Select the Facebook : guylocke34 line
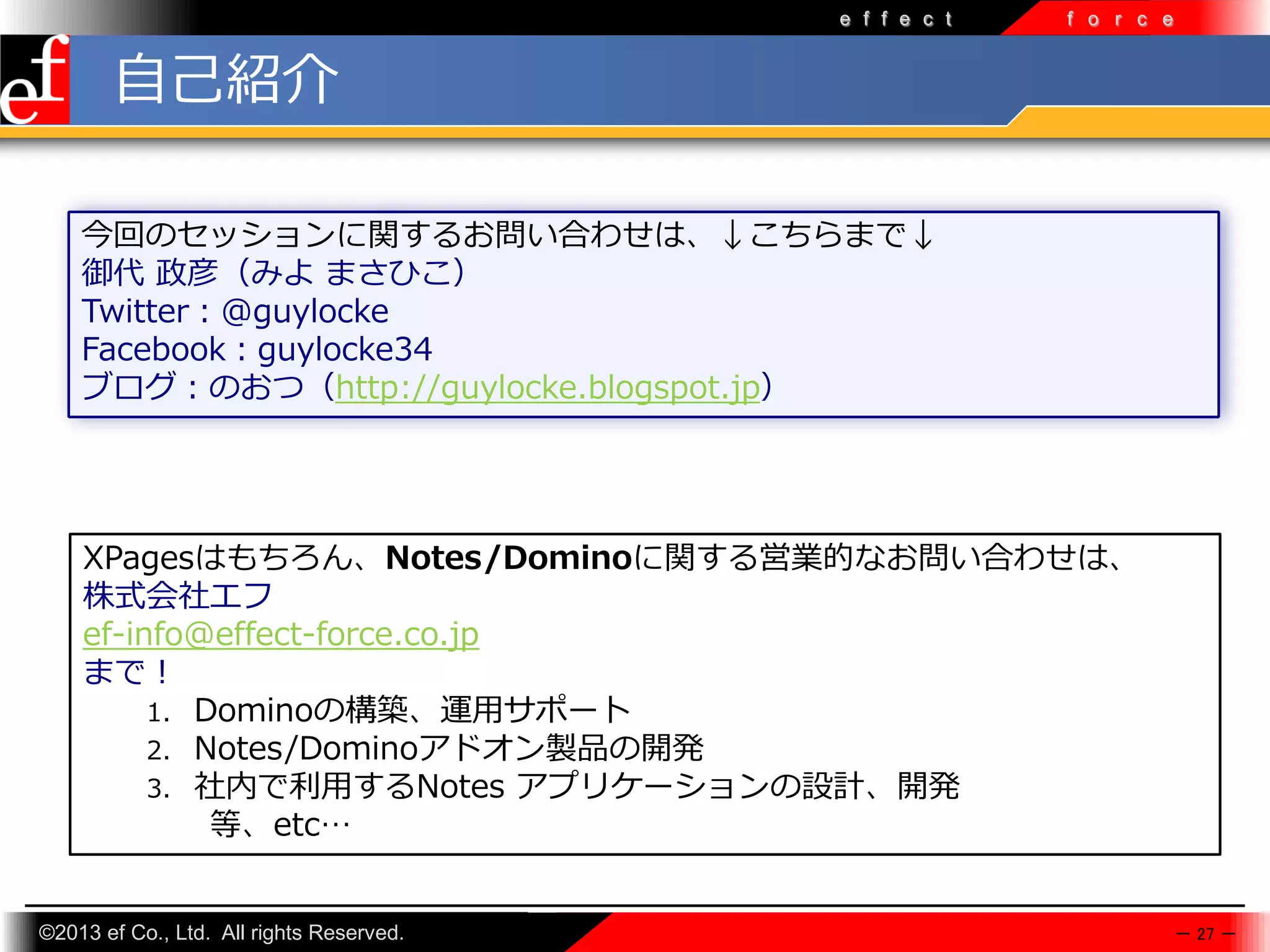The height and width of the screenshot is (952, 1270). click(257, 350)
